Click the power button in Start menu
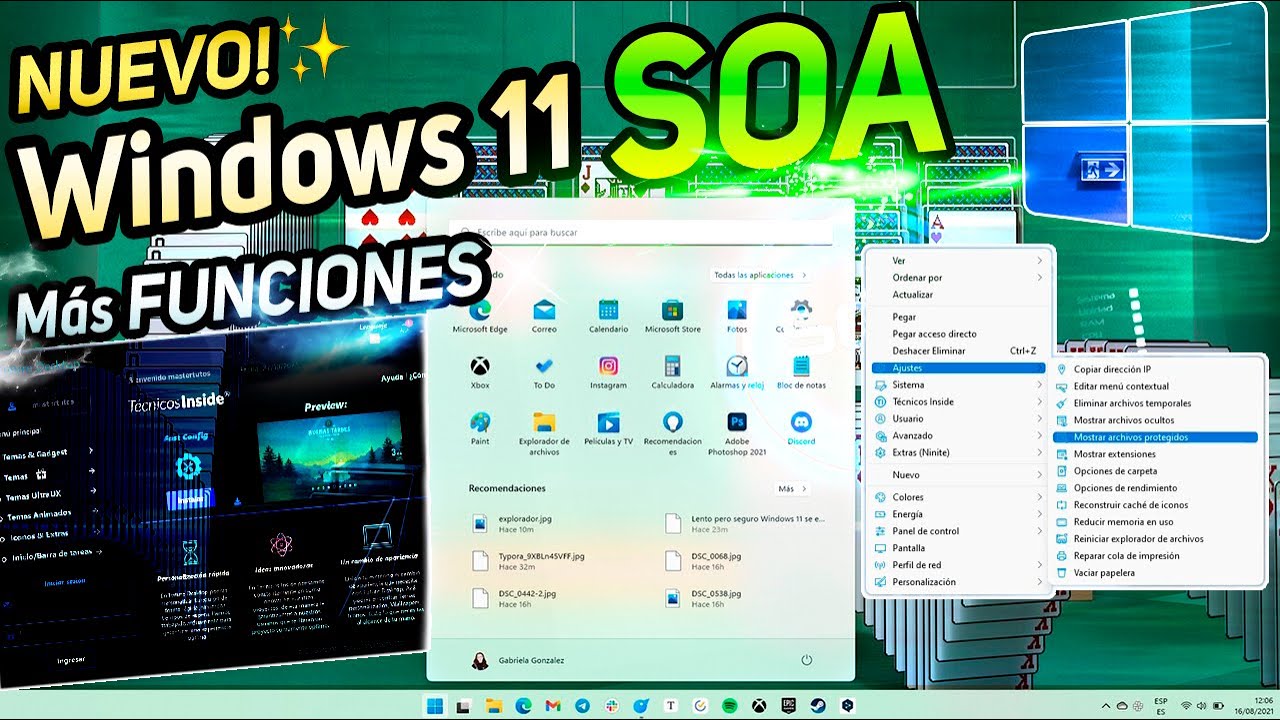 806,660
